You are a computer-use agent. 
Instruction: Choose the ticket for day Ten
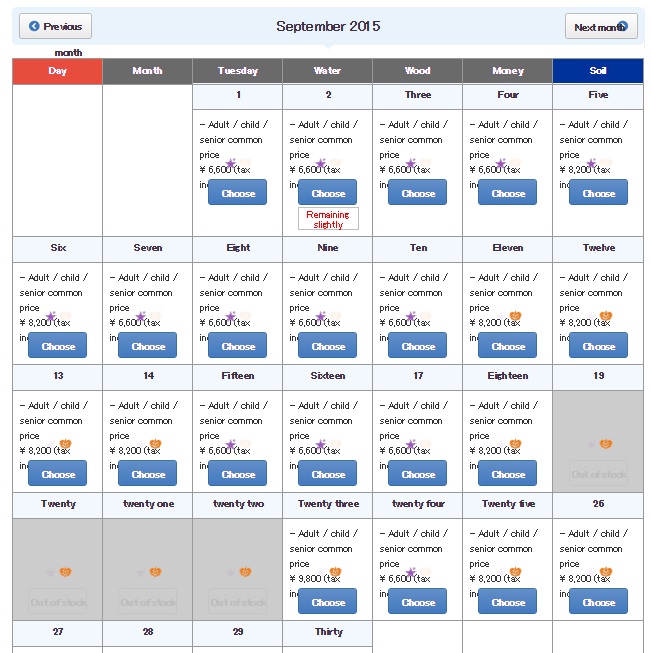tap(417, 345)
